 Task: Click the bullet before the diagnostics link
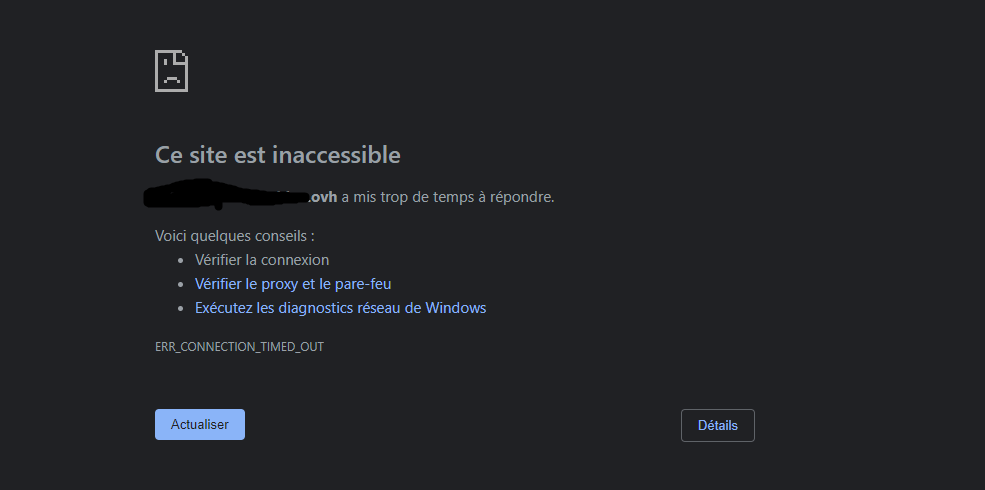pyautogui.click(x=181, y=308)
